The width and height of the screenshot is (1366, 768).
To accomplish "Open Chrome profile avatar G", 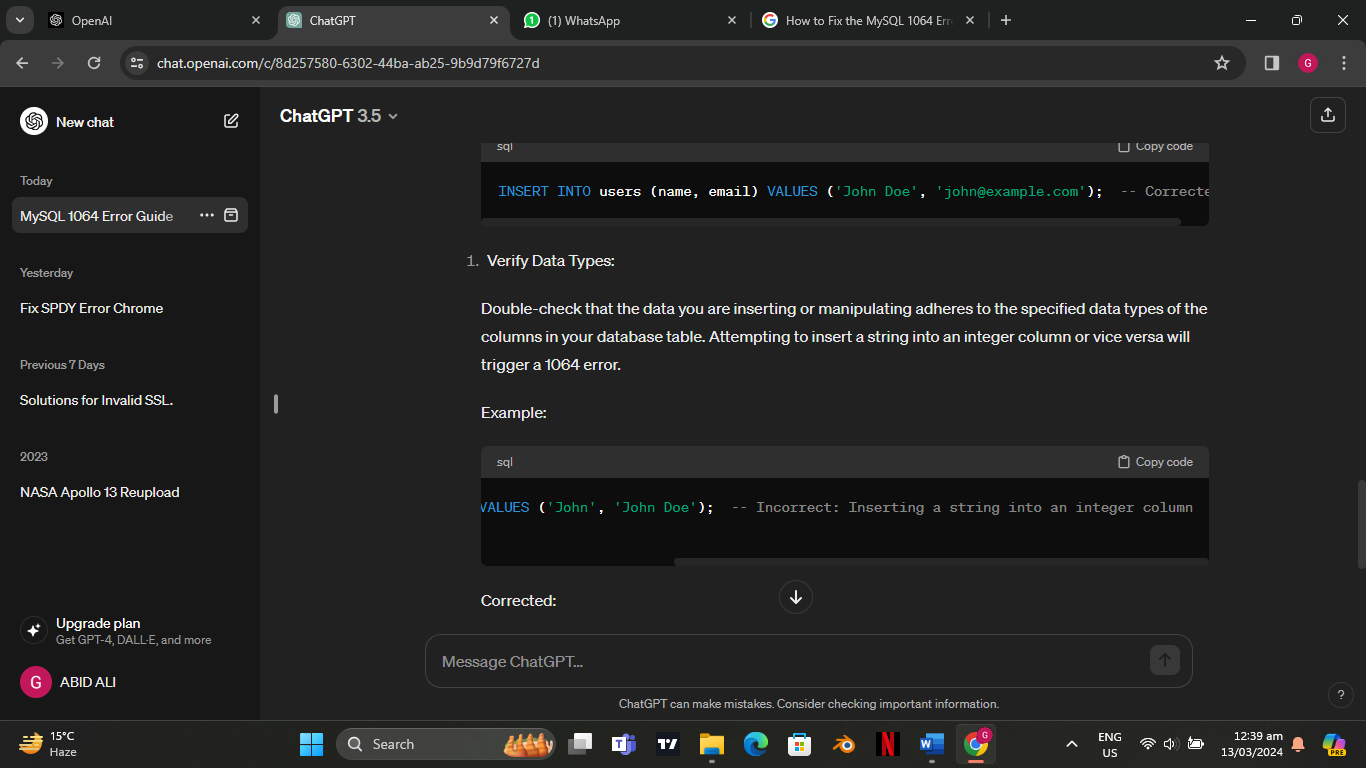I will click(x=1308, y=63).
